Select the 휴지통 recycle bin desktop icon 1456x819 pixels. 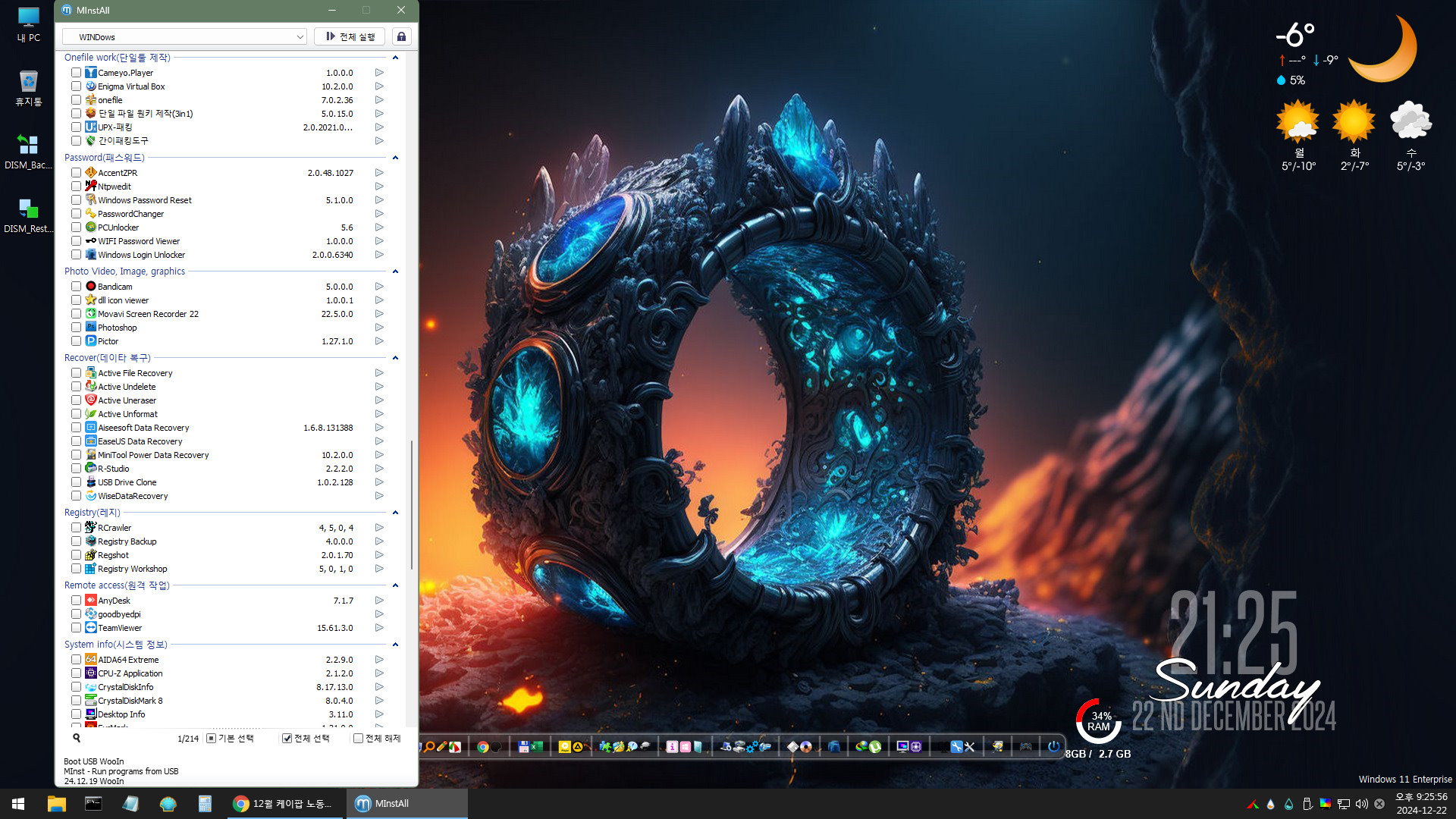(x=29, y=88)
